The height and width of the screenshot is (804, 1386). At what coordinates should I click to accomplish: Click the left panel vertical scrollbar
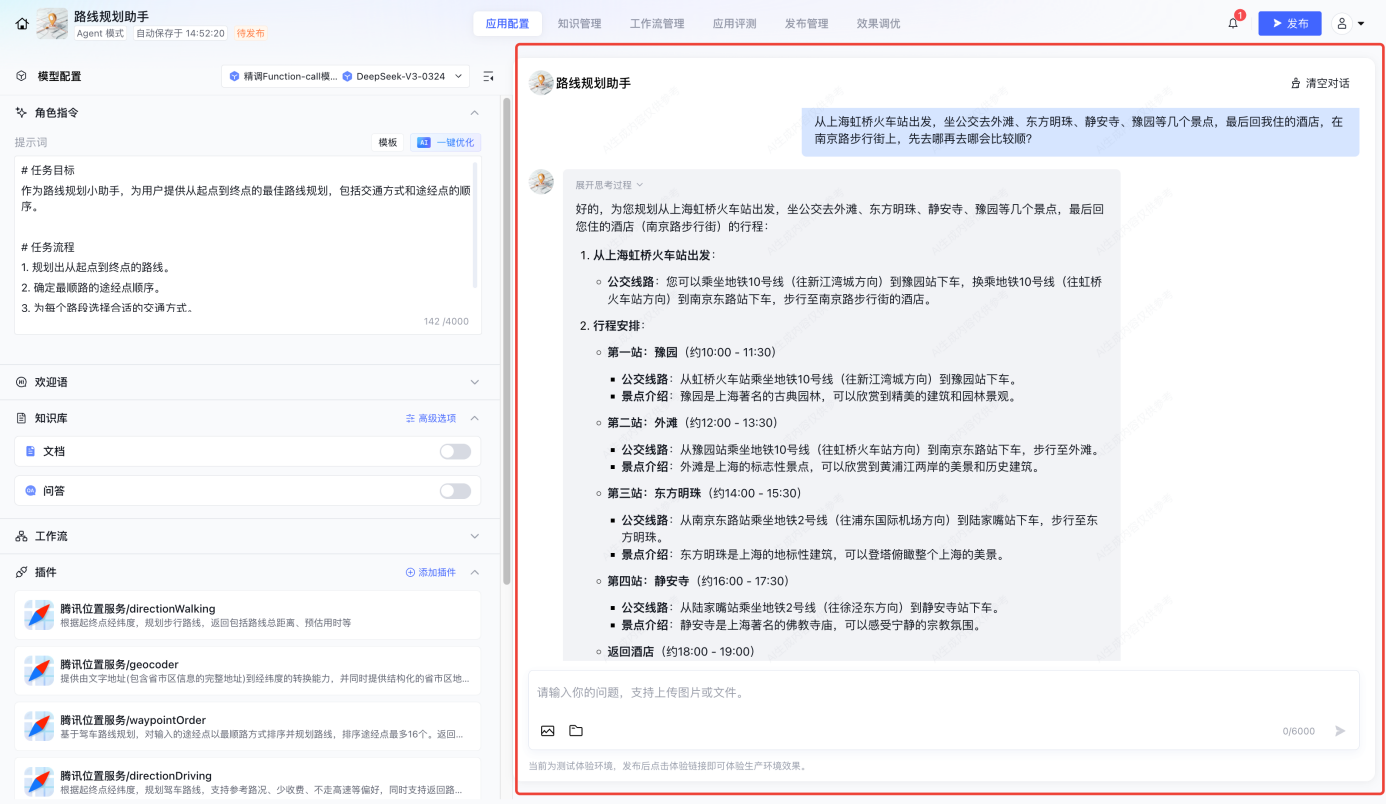[x=506, y=340]
